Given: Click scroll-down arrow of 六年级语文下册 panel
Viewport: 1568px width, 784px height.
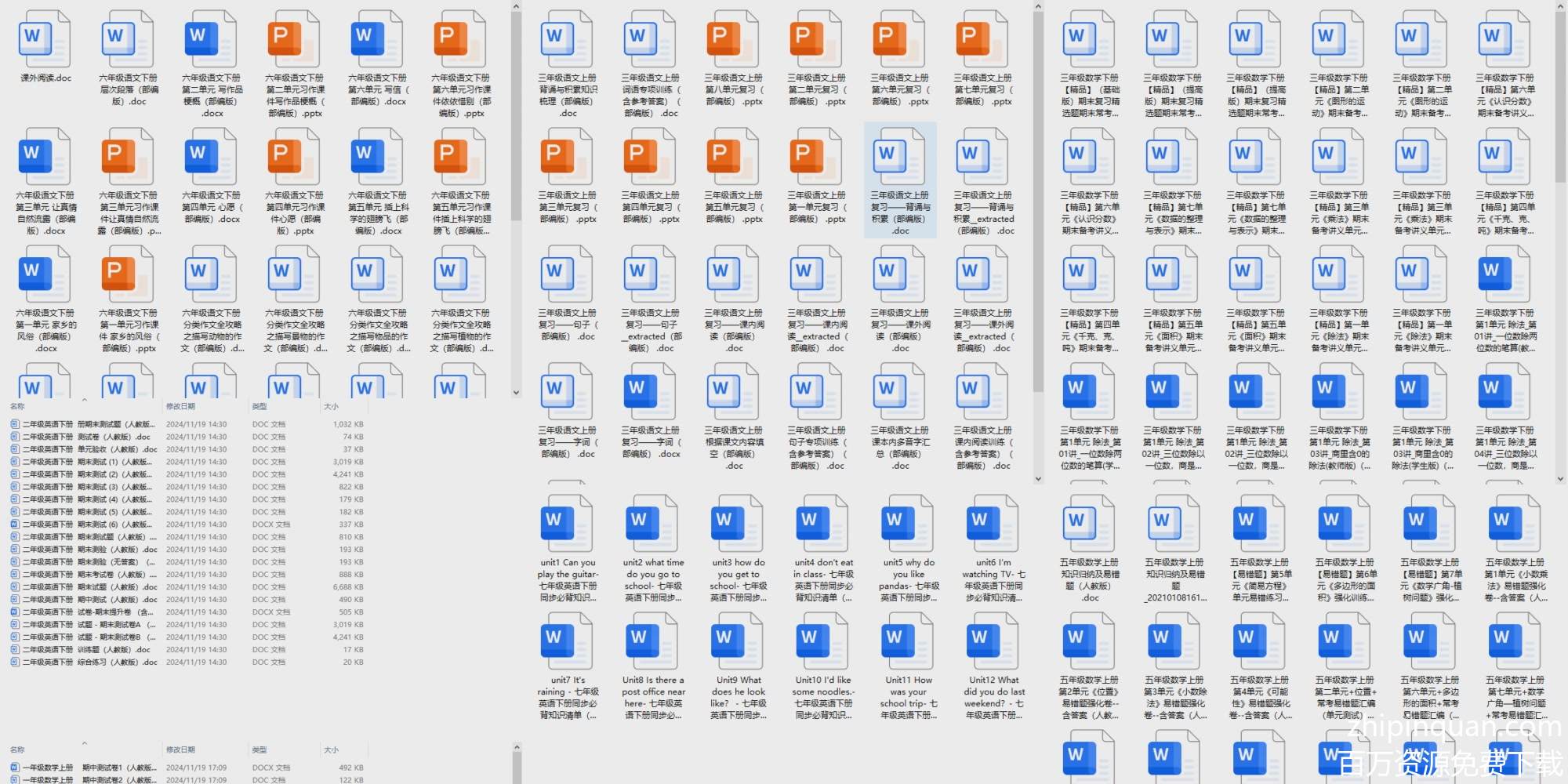Looking at the screenshot, I should pyautogui.click(x=516, y=393).
